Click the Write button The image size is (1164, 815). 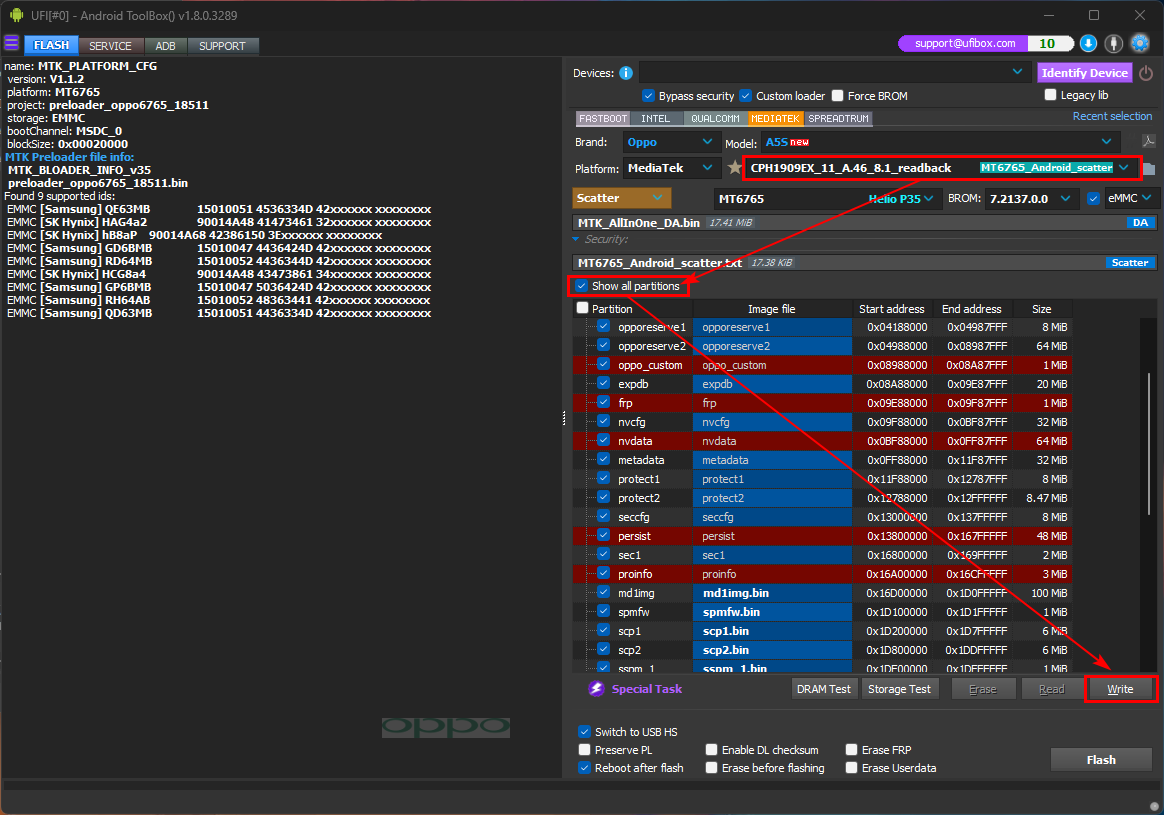[x=1120, y=689]
